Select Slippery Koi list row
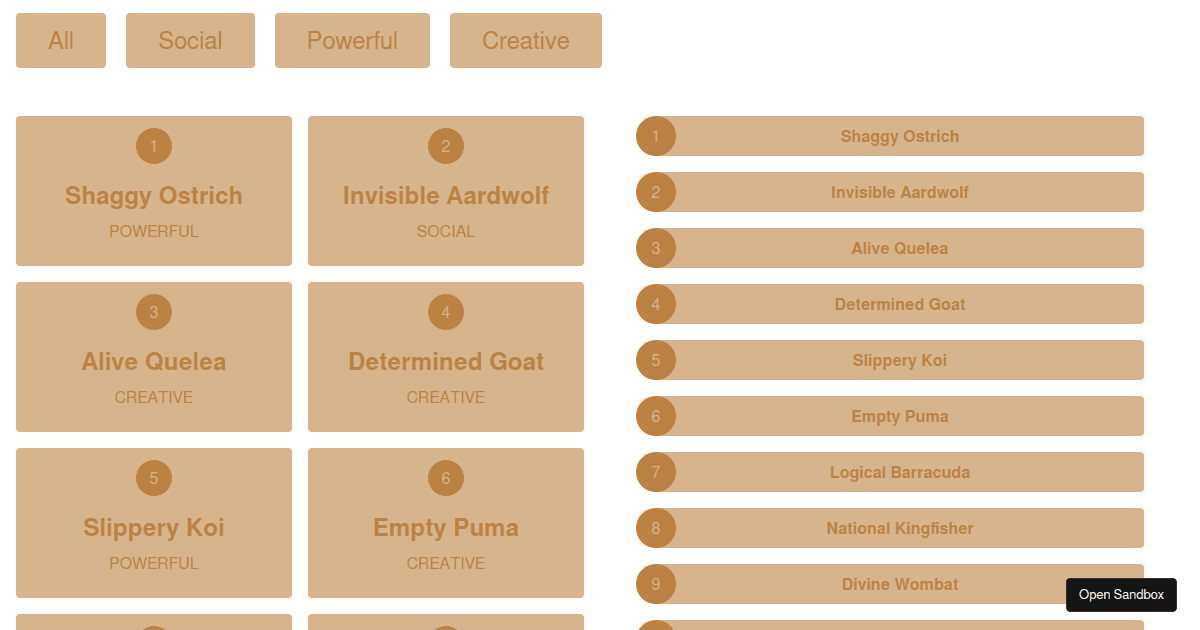Image resolution: width=1200 pixels, height=630 pixels. (899, 360)
